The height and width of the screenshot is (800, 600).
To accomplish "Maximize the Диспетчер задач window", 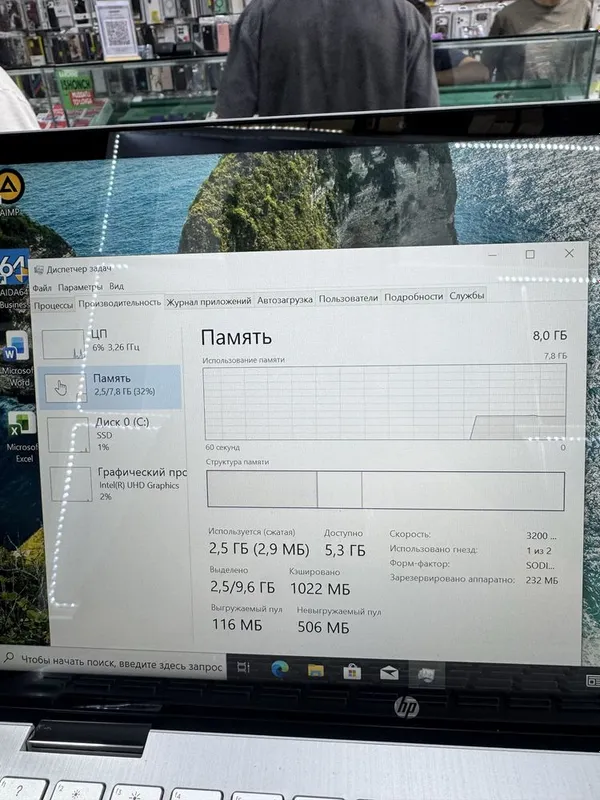I will [530, 254].
